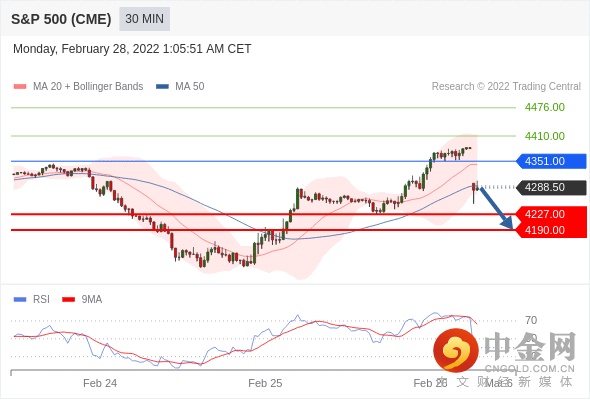Click the blue RSI legend swatch
Image resolution: width=590 pixels, height=400 pixels.
pos(20,300)
